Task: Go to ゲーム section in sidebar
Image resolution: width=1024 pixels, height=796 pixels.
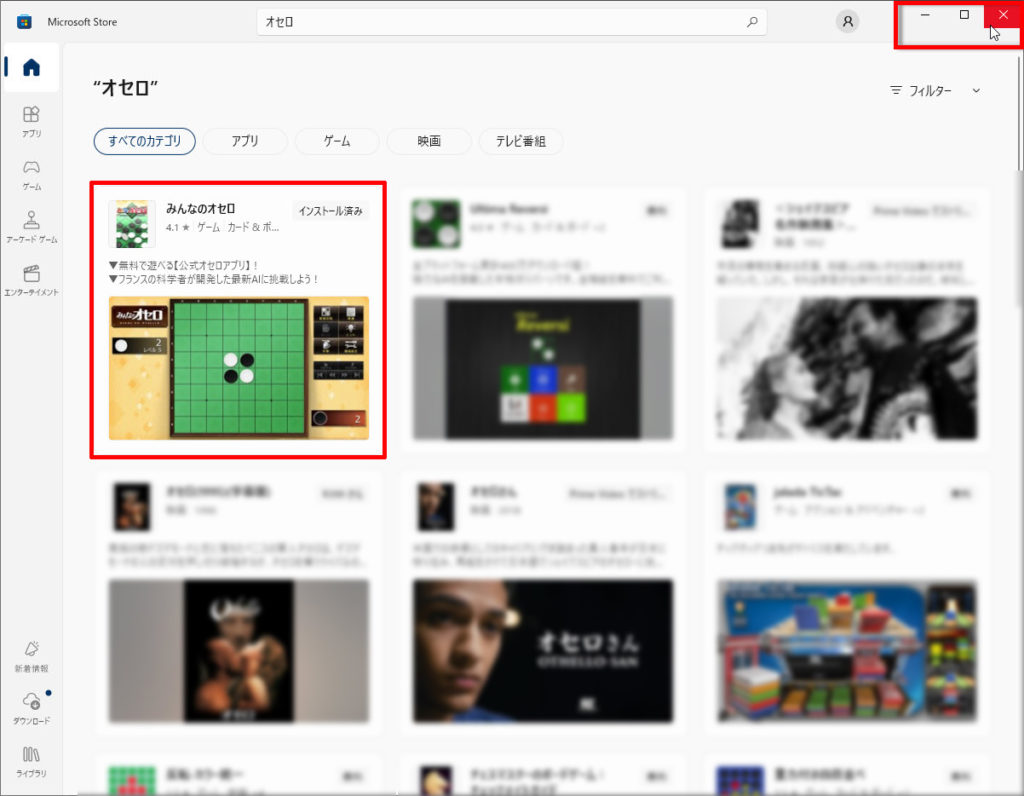Action: [31, 173]
